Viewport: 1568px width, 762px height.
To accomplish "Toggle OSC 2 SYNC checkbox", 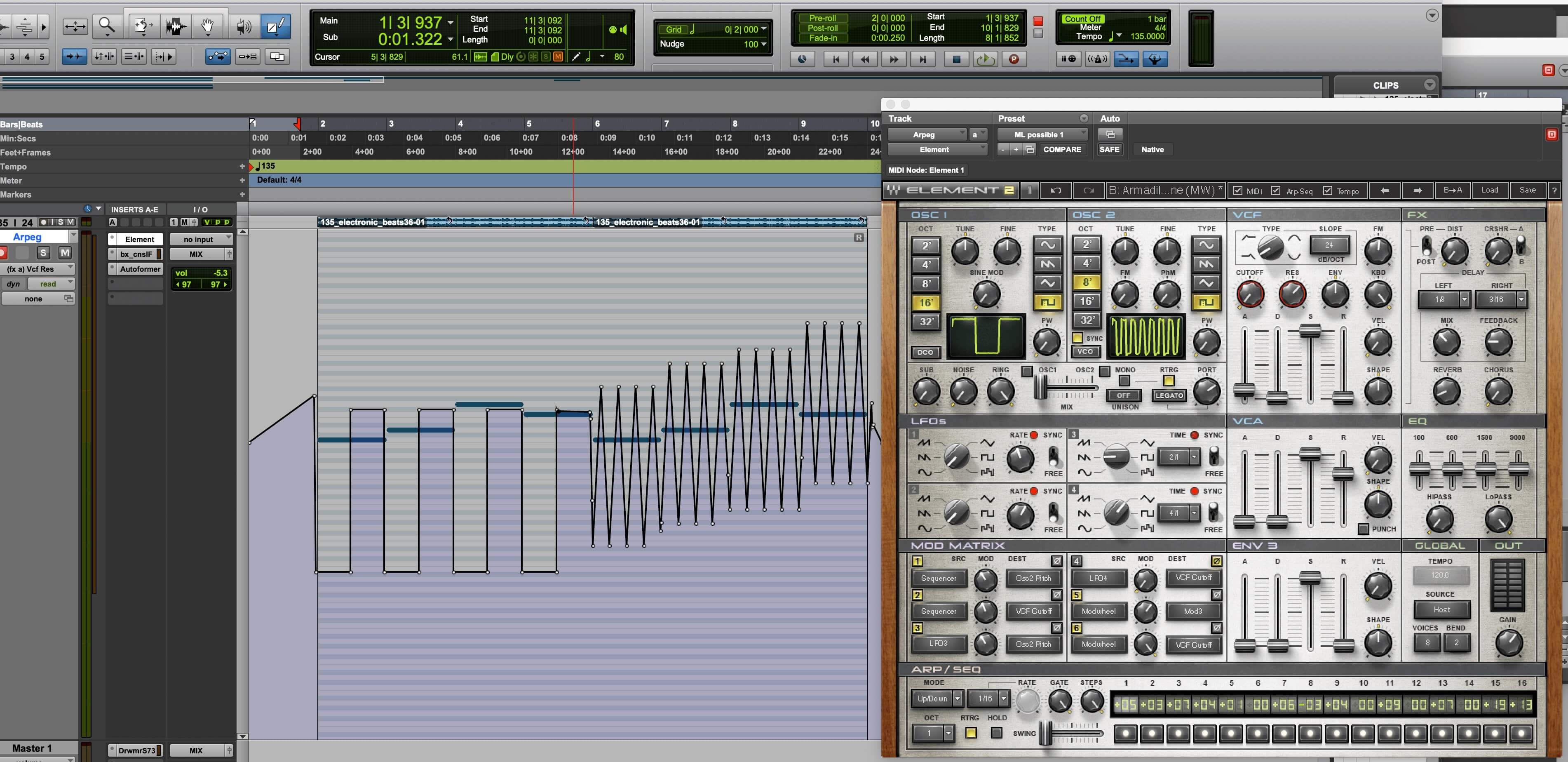I will (1077, 338).
